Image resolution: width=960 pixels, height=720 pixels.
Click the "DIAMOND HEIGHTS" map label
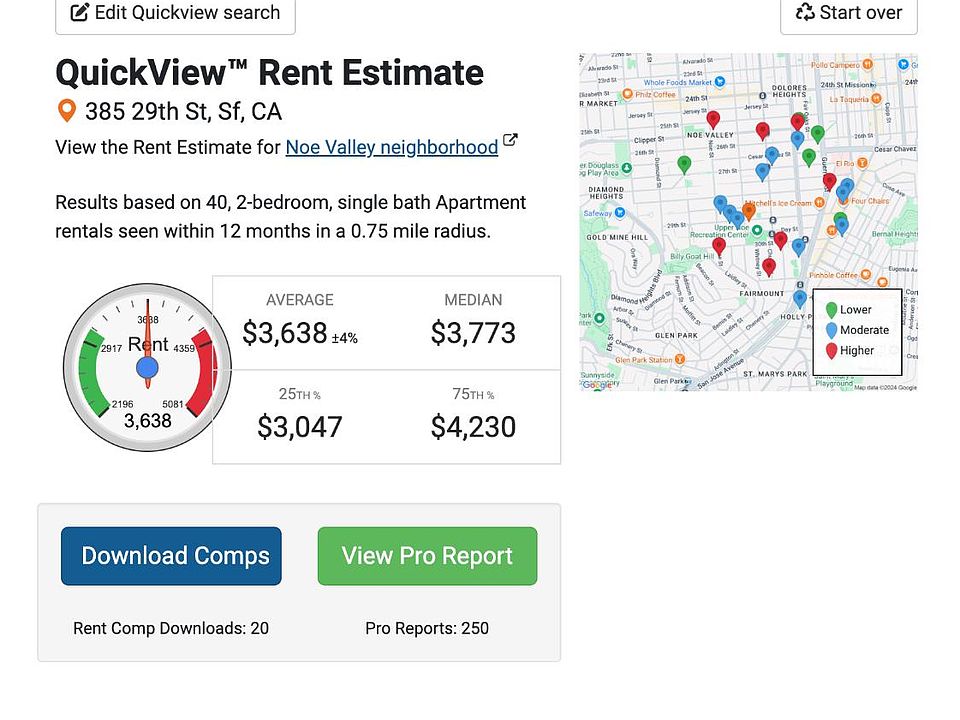point(606,193)
